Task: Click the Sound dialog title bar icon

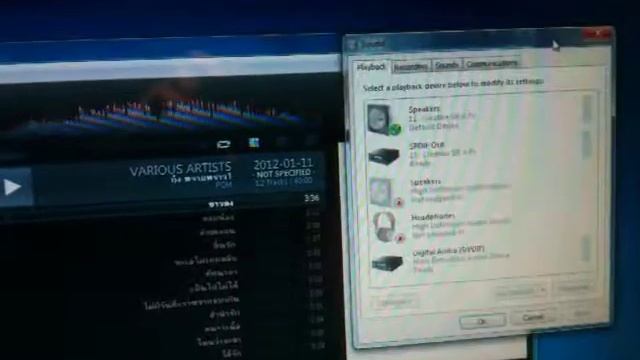Action: (353, 44)
